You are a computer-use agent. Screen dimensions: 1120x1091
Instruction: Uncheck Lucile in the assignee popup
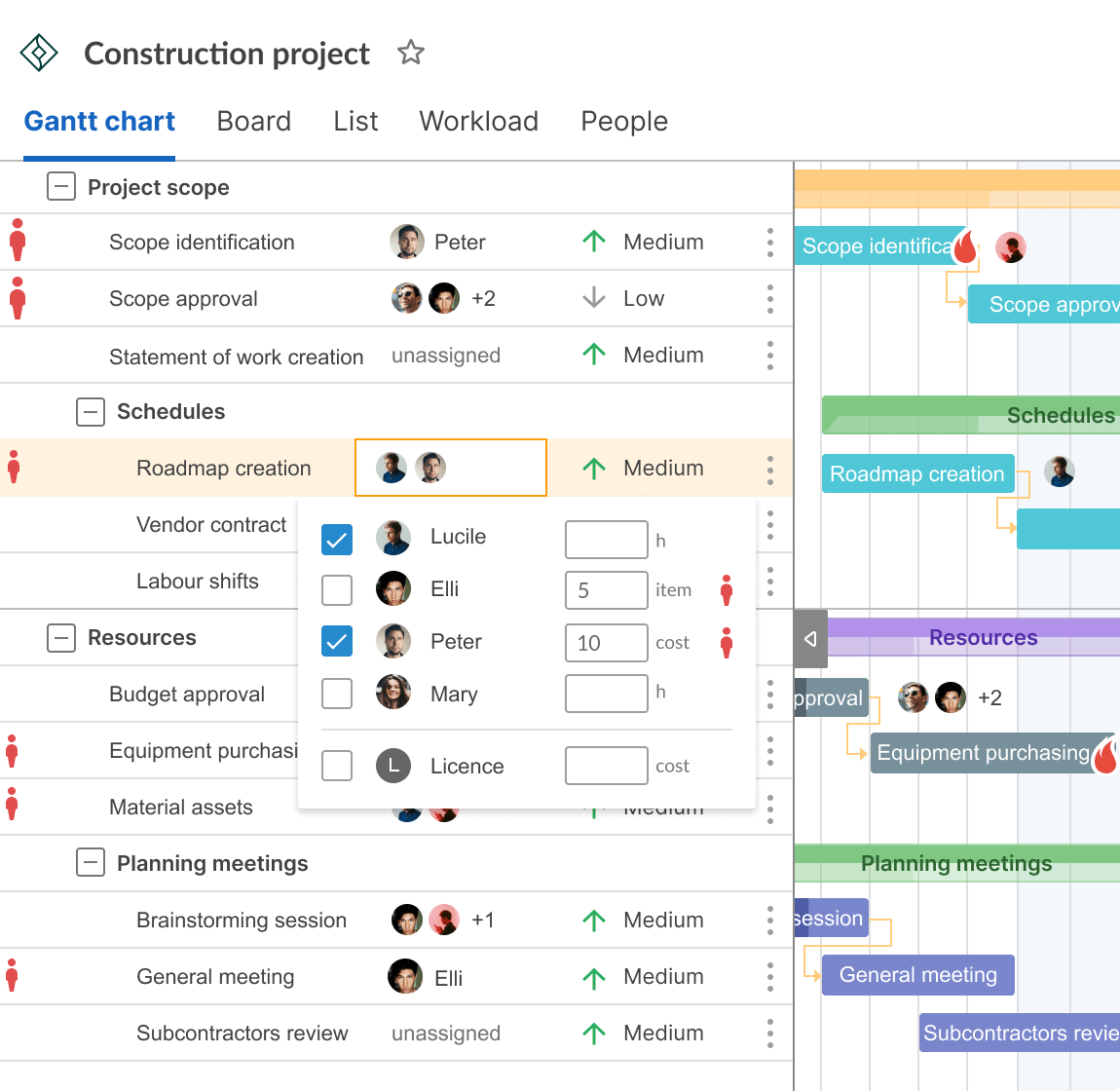[337, 537]
